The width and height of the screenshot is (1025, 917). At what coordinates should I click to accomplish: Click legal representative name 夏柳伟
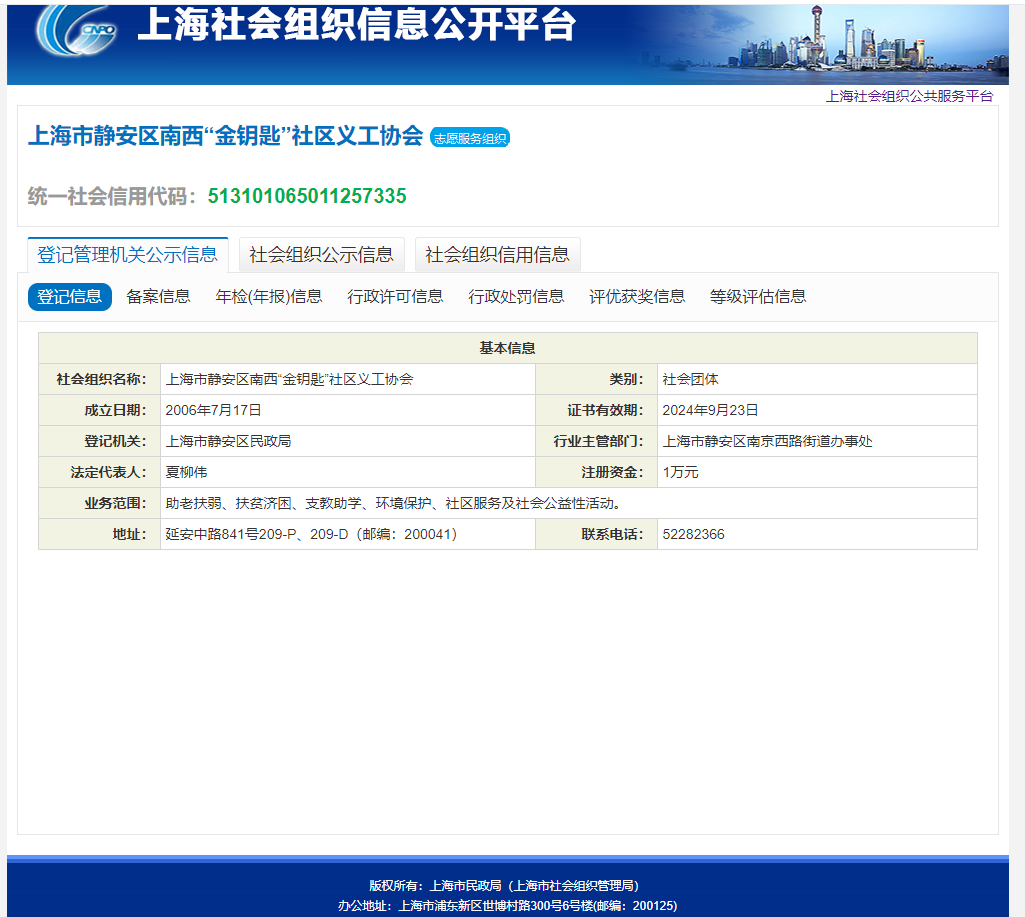click(186, 472)
